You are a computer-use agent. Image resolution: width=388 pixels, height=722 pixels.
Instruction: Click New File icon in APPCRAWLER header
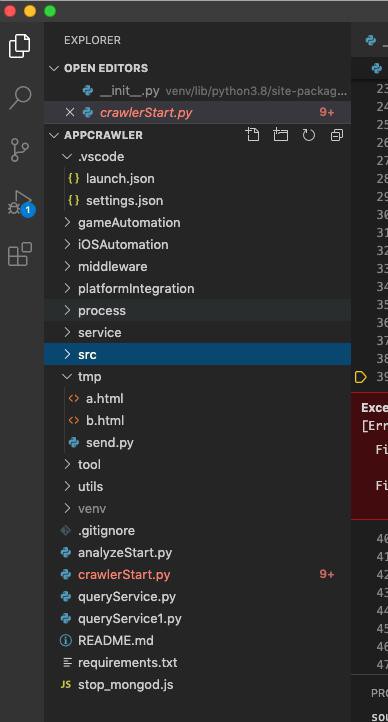(252, 134)
